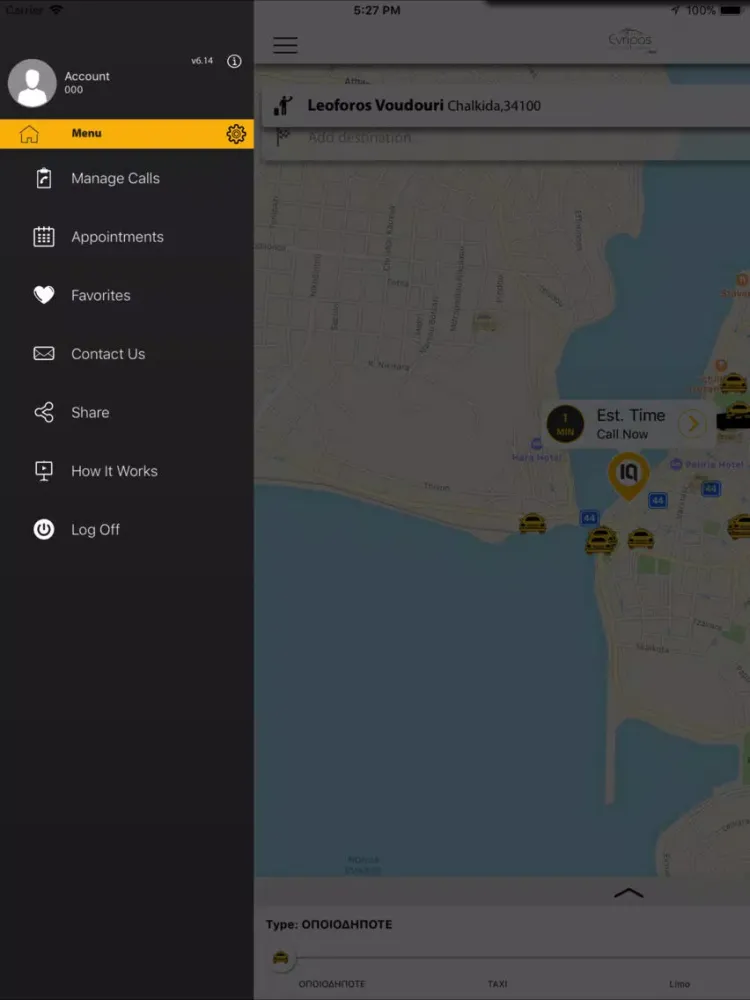
Task: Click the Menu label in yellow header
Action: point(87,133)
